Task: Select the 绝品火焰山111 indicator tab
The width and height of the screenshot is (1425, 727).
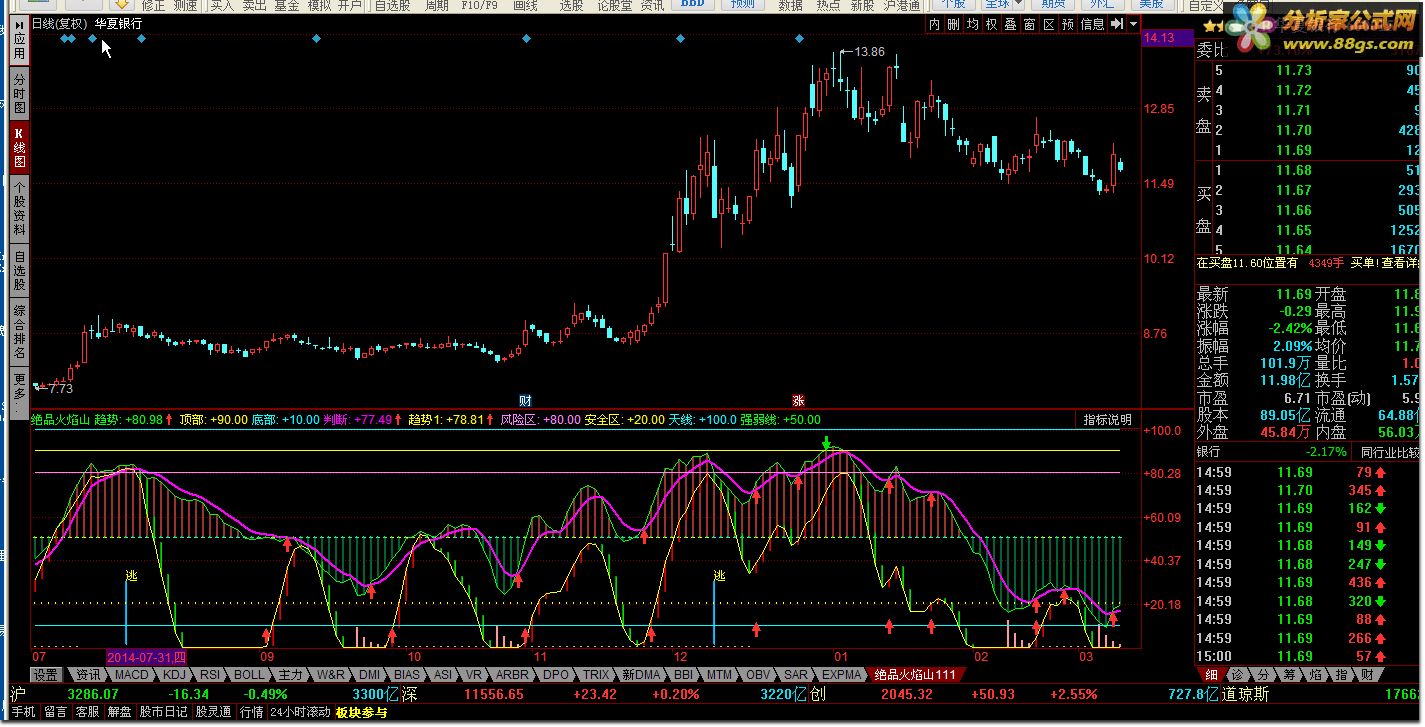Action: (915, 675)
